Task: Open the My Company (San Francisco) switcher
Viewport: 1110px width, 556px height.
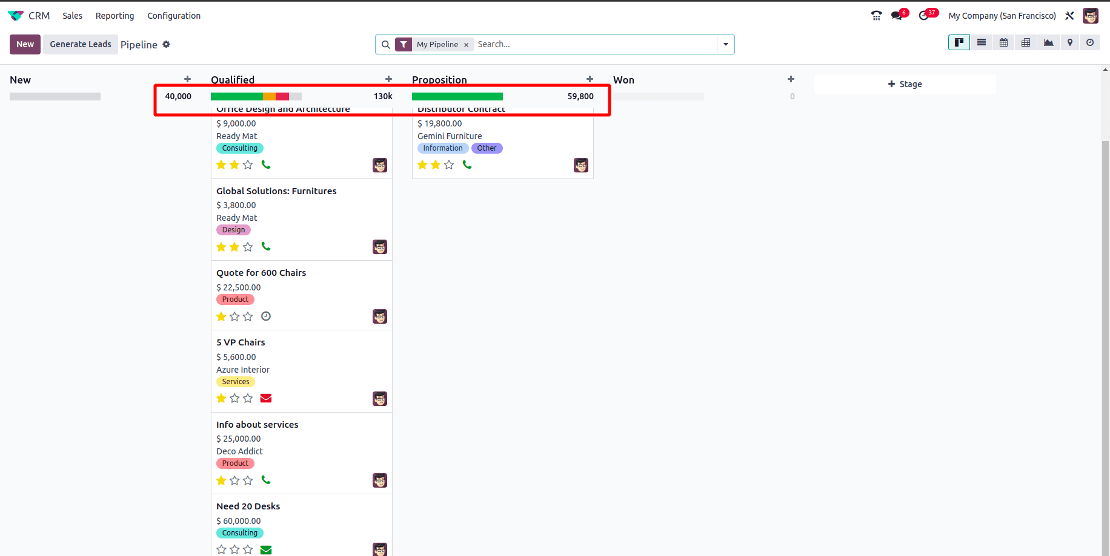Action: click(1001, 16)
